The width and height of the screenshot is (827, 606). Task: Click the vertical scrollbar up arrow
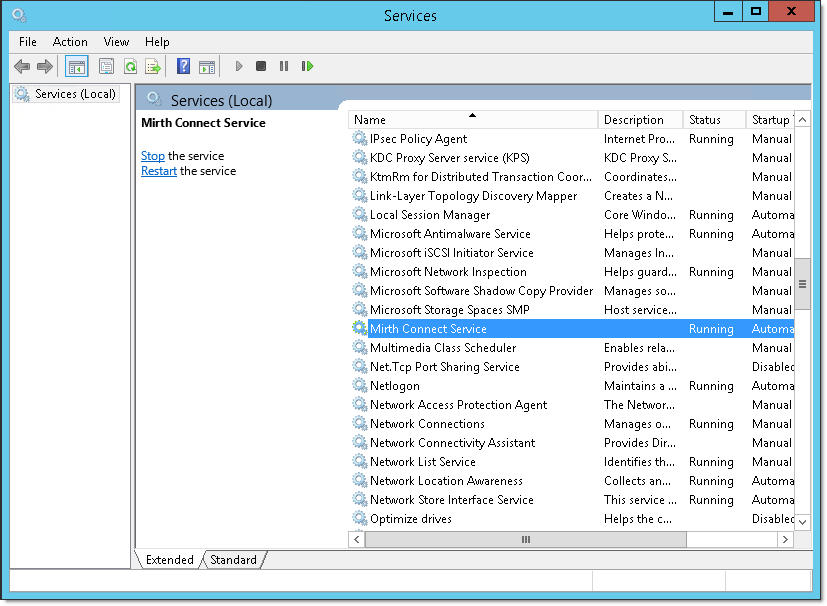(802, 120)
